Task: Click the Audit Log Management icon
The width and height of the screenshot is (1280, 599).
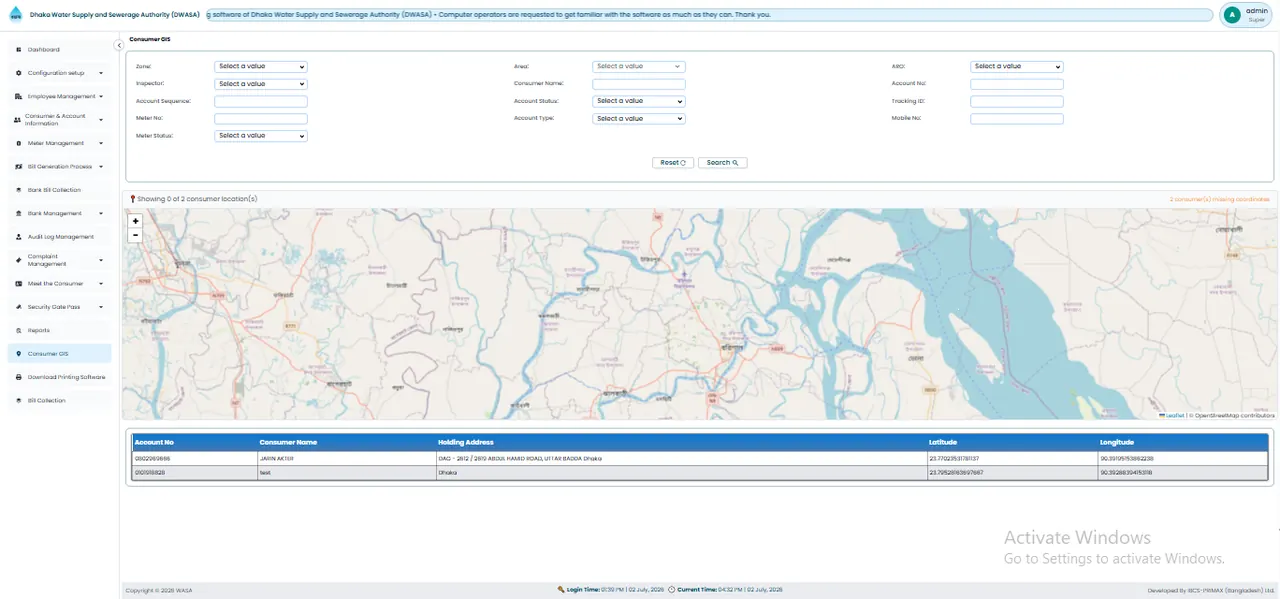Action: [x=18, y=237]
